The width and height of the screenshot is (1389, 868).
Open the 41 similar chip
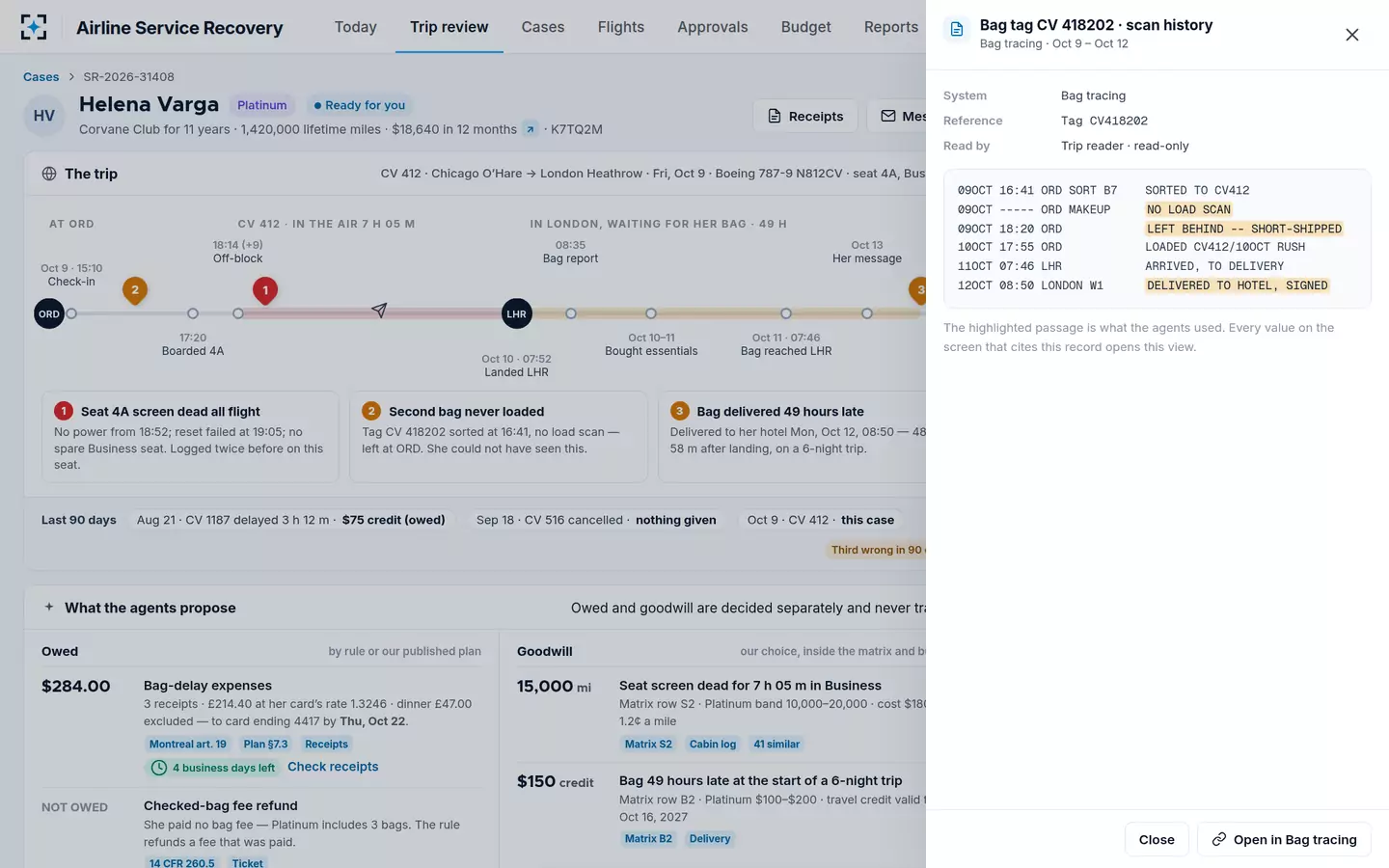click(776, 745)
